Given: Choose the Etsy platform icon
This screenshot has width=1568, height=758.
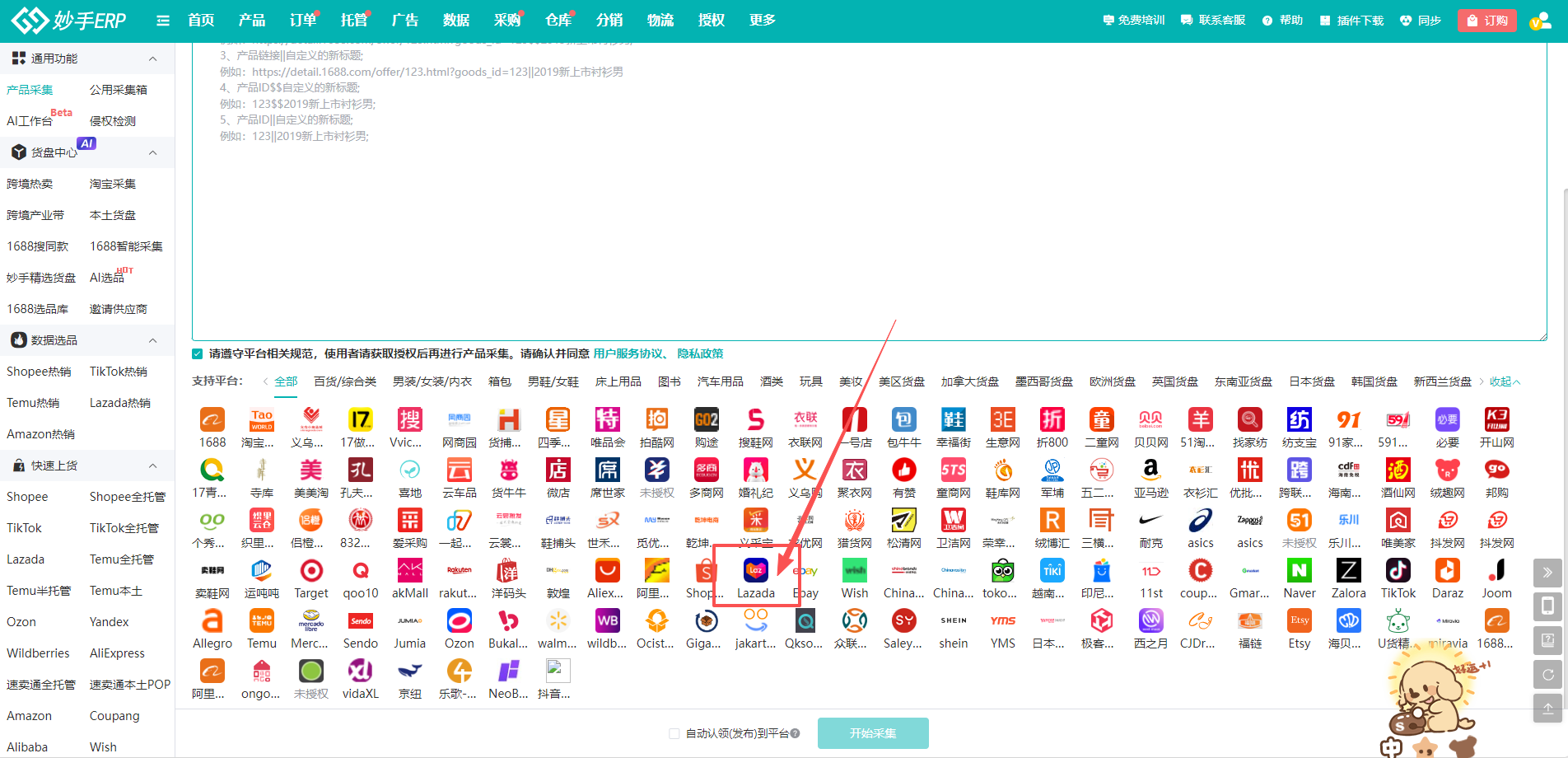Looking at the screenshot, I should [x=1300, y=621].
